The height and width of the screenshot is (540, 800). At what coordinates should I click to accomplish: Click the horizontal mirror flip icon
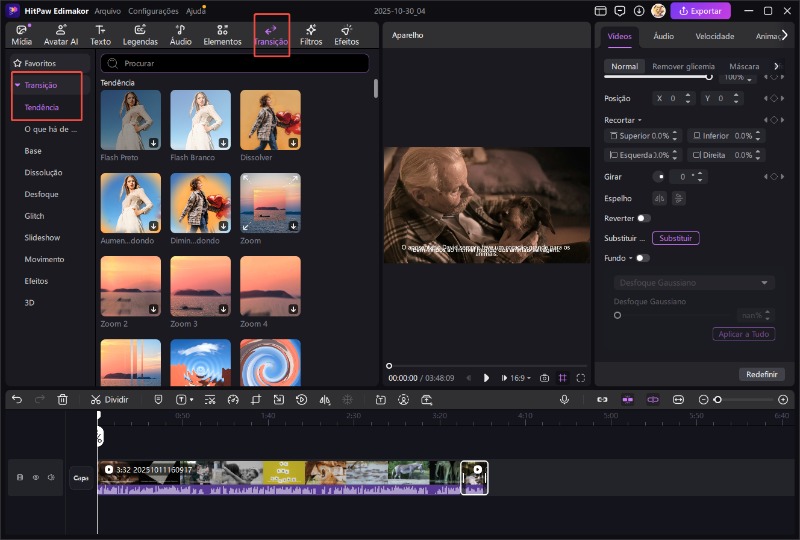click(x=659, y=198)
